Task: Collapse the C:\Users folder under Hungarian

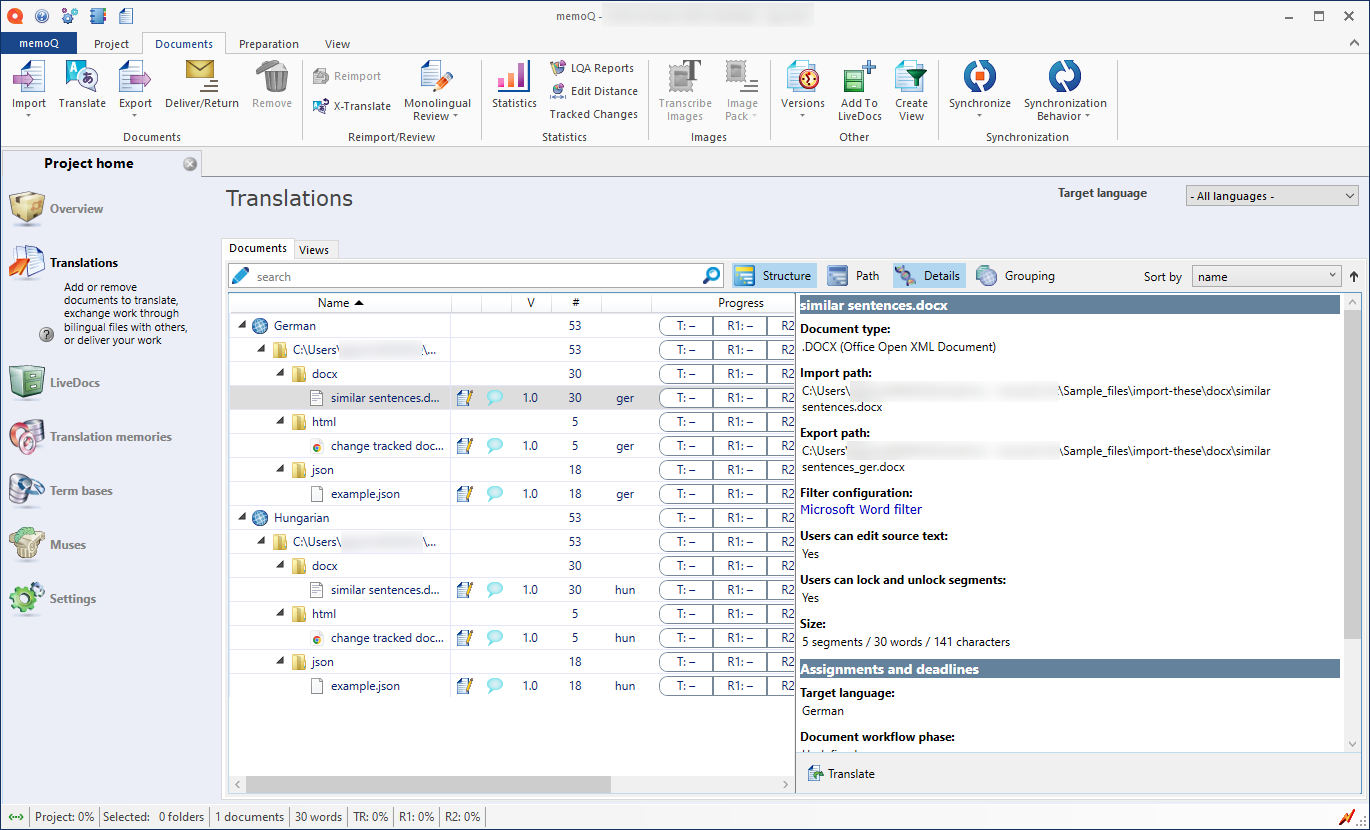Action: 262,542
